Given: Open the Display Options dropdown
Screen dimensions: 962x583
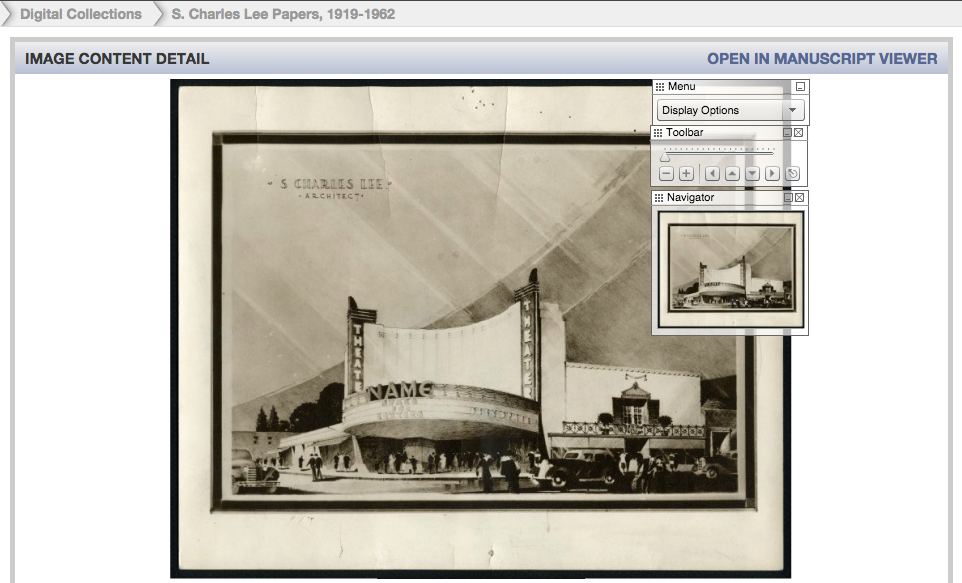Looking at the screenshot, I should 731,110.
